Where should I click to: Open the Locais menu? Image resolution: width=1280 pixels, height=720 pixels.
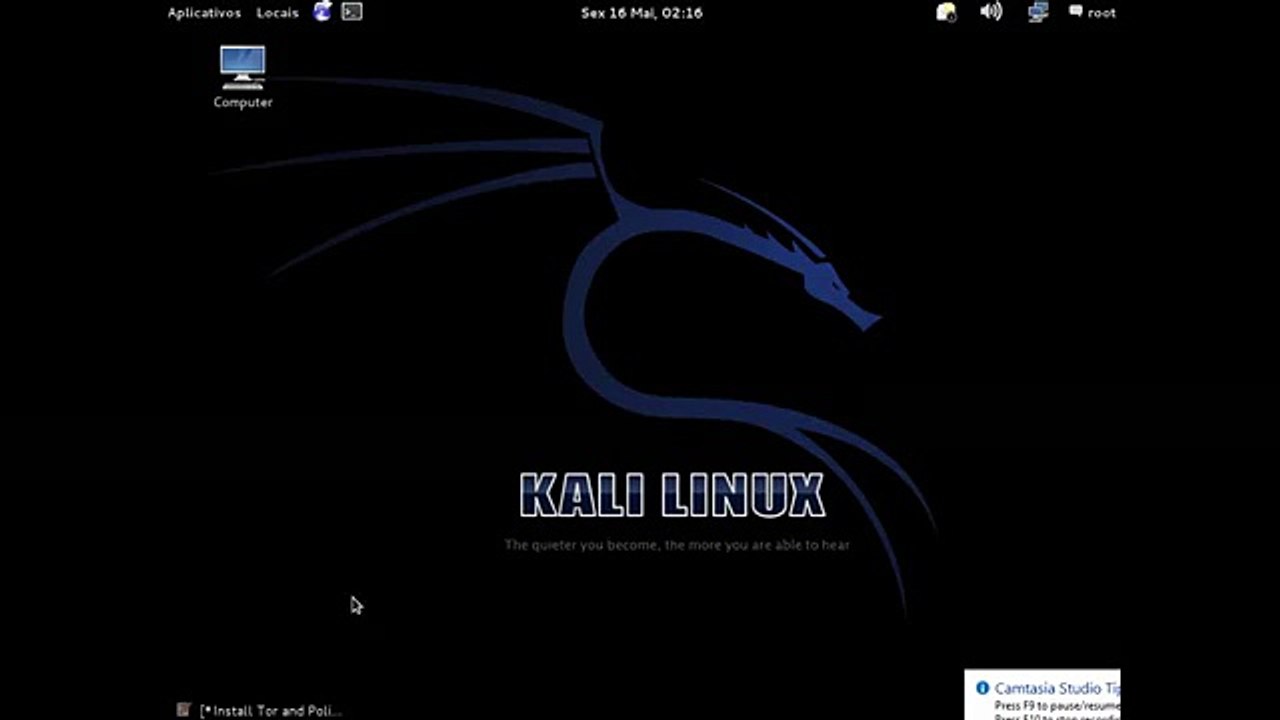pyautogui.click(x=277, y=13)
